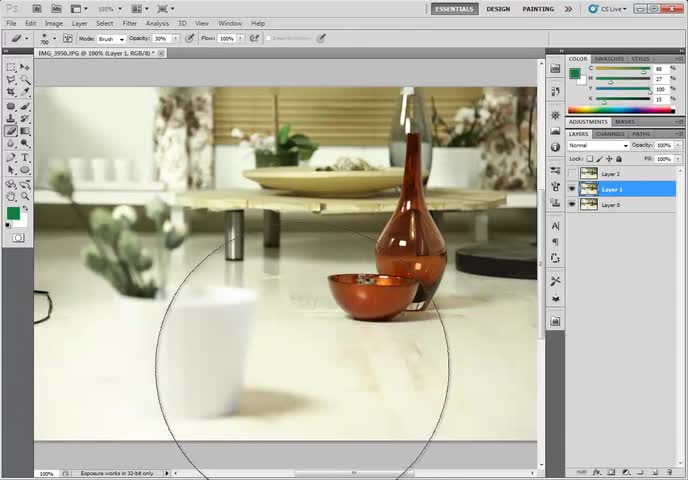
Task: Toggle Quick Mask mode
Action: (18, 238)
